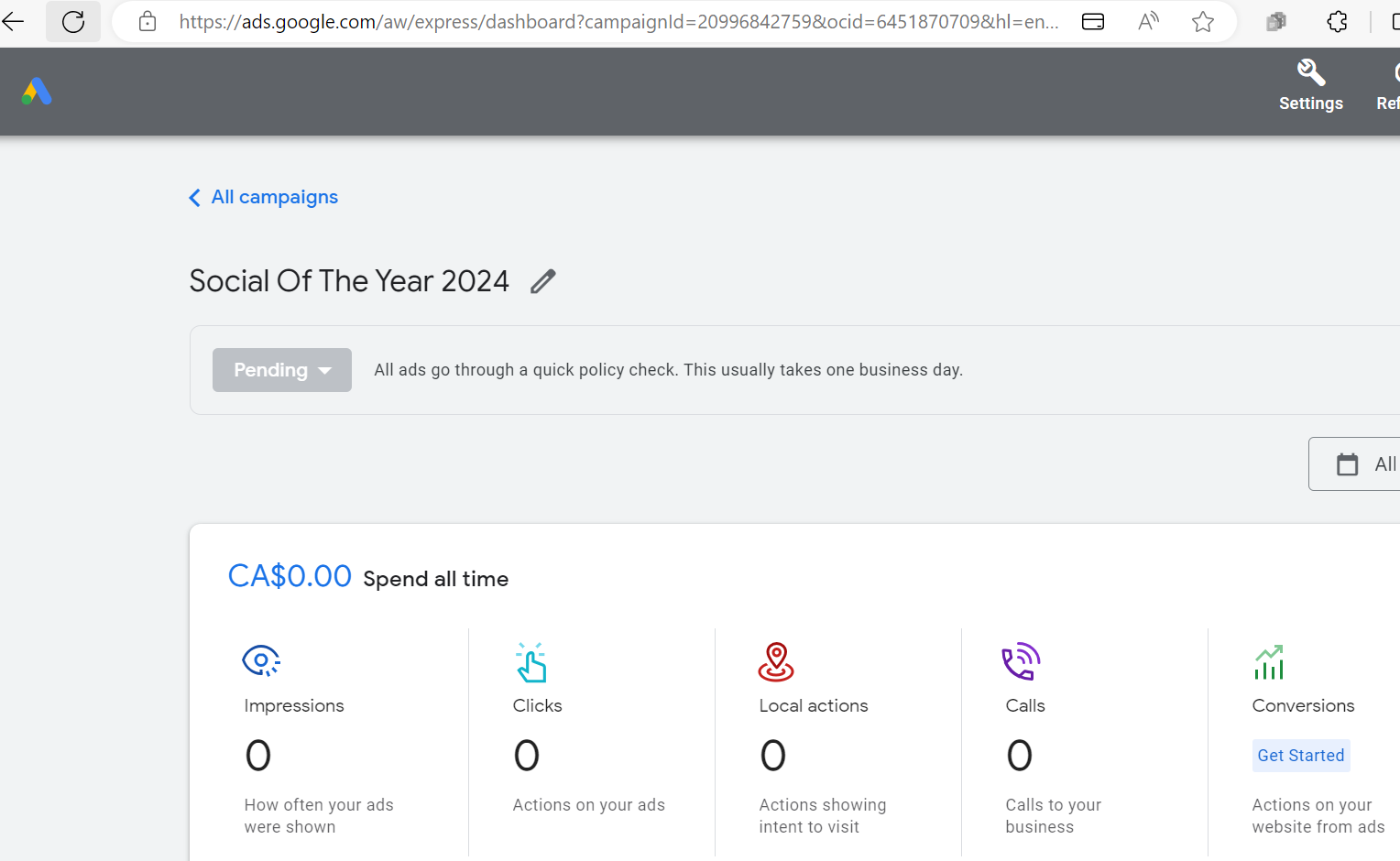Expand the Pending status dropdown
The height and width of the screenshot is (861, 1400).
coord(282,370)
